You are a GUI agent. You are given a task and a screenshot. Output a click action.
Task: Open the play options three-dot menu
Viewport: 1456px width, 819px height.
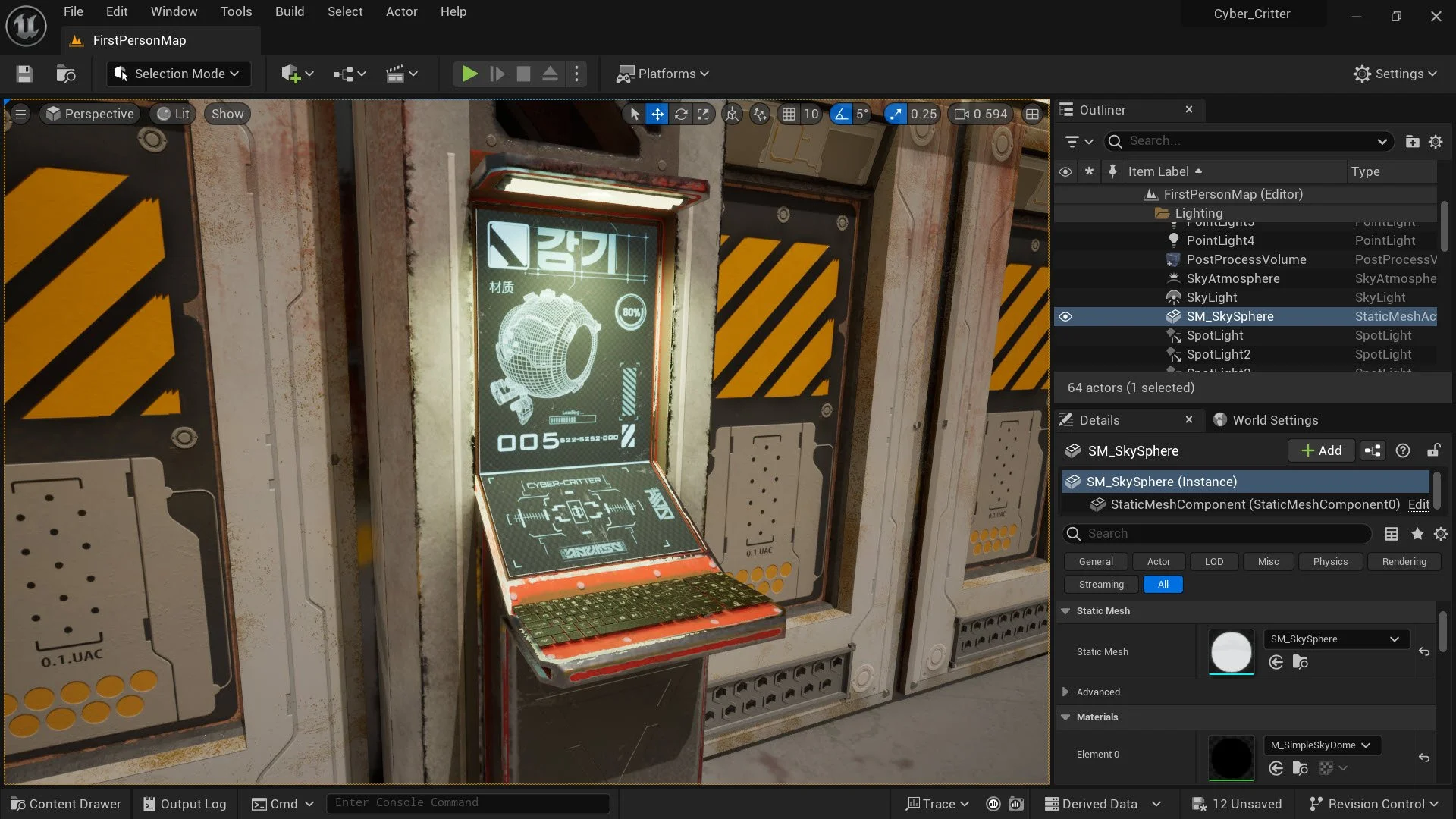(x=576, y=74)
